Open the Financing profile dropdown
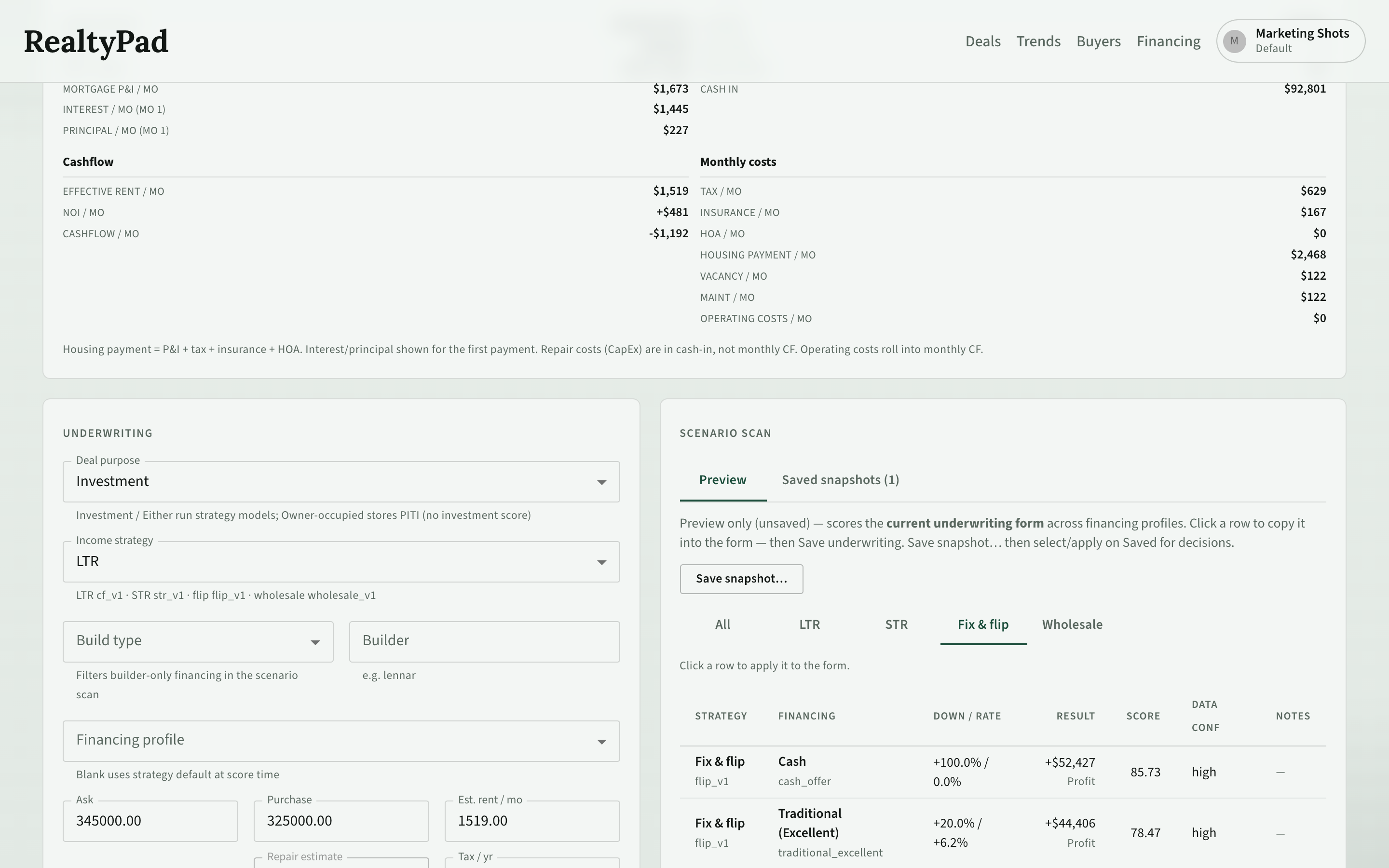1389x868 pixels. click(341, 741)
